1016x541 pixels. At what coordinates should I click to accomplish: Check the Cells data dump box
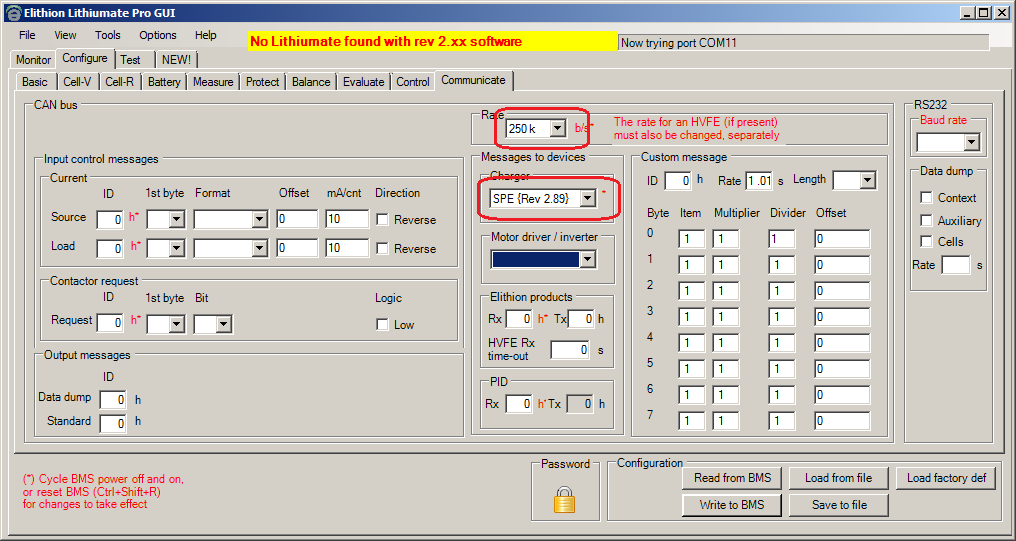tap(927, 242)
